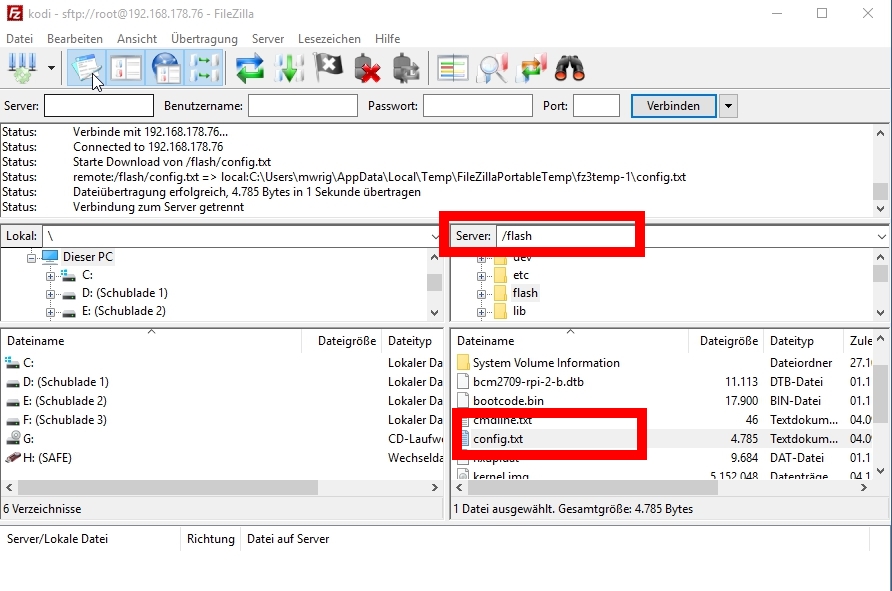Toggle the local directory tree view

[126, 69]
